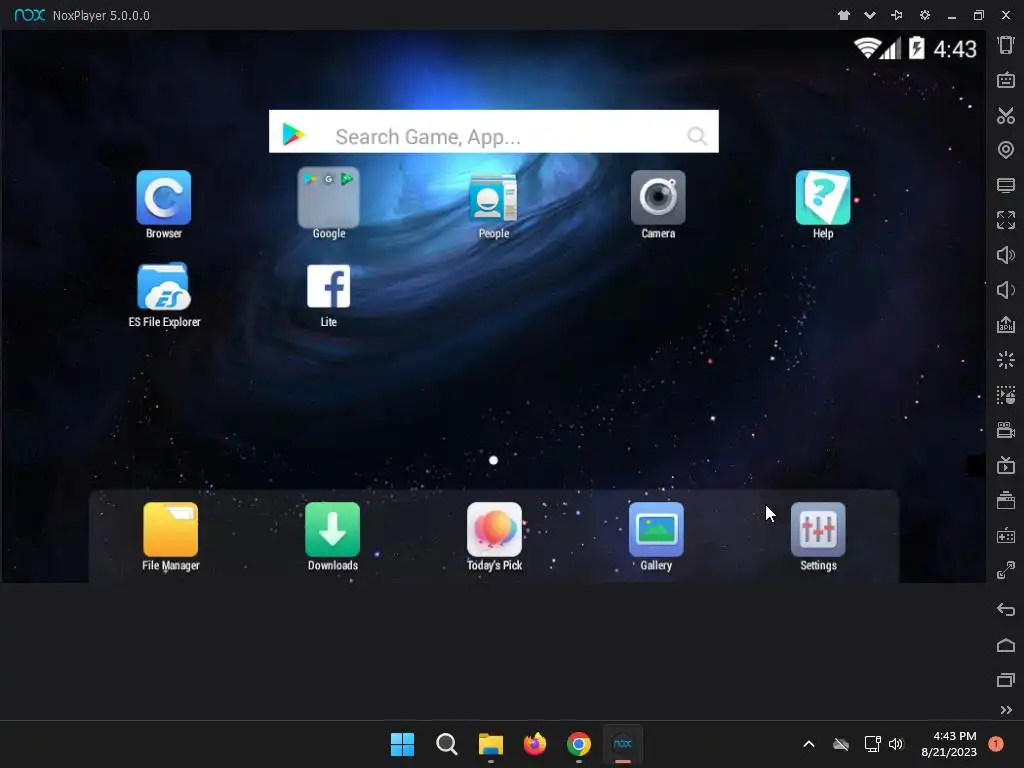Click the install APK sidebar icon
Image resolution: width=1024 pixels, height=768 pixels.
1006,325
